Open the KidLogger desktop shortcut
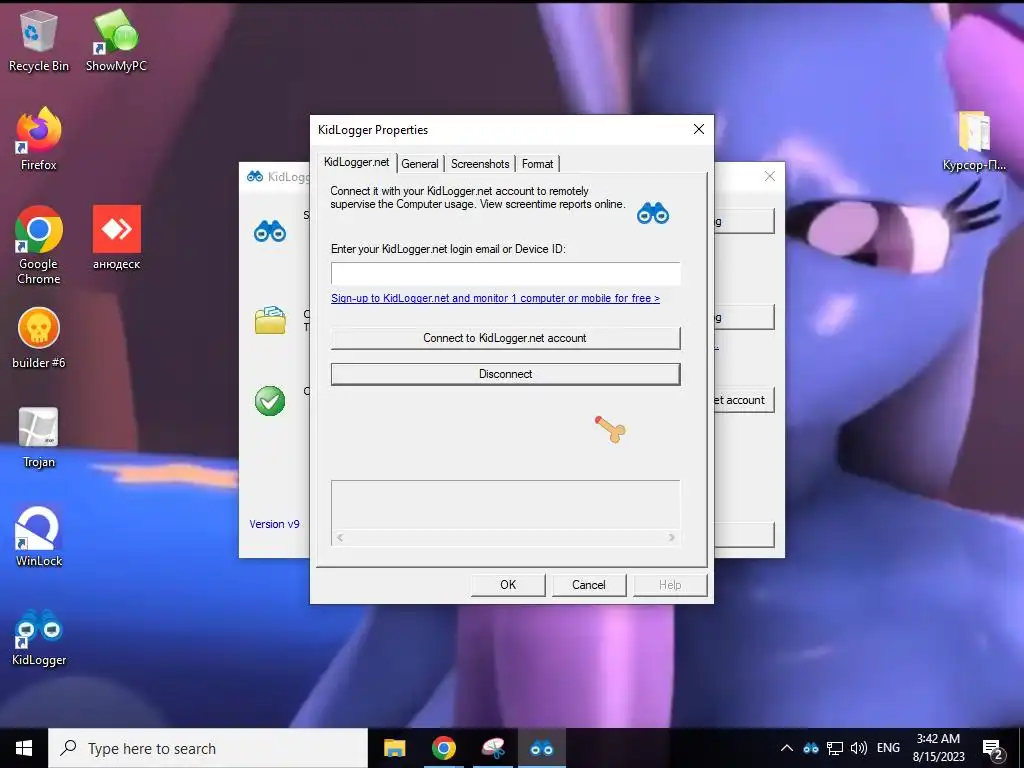This screenshot has height=768, width=1024. pos(39,636)
